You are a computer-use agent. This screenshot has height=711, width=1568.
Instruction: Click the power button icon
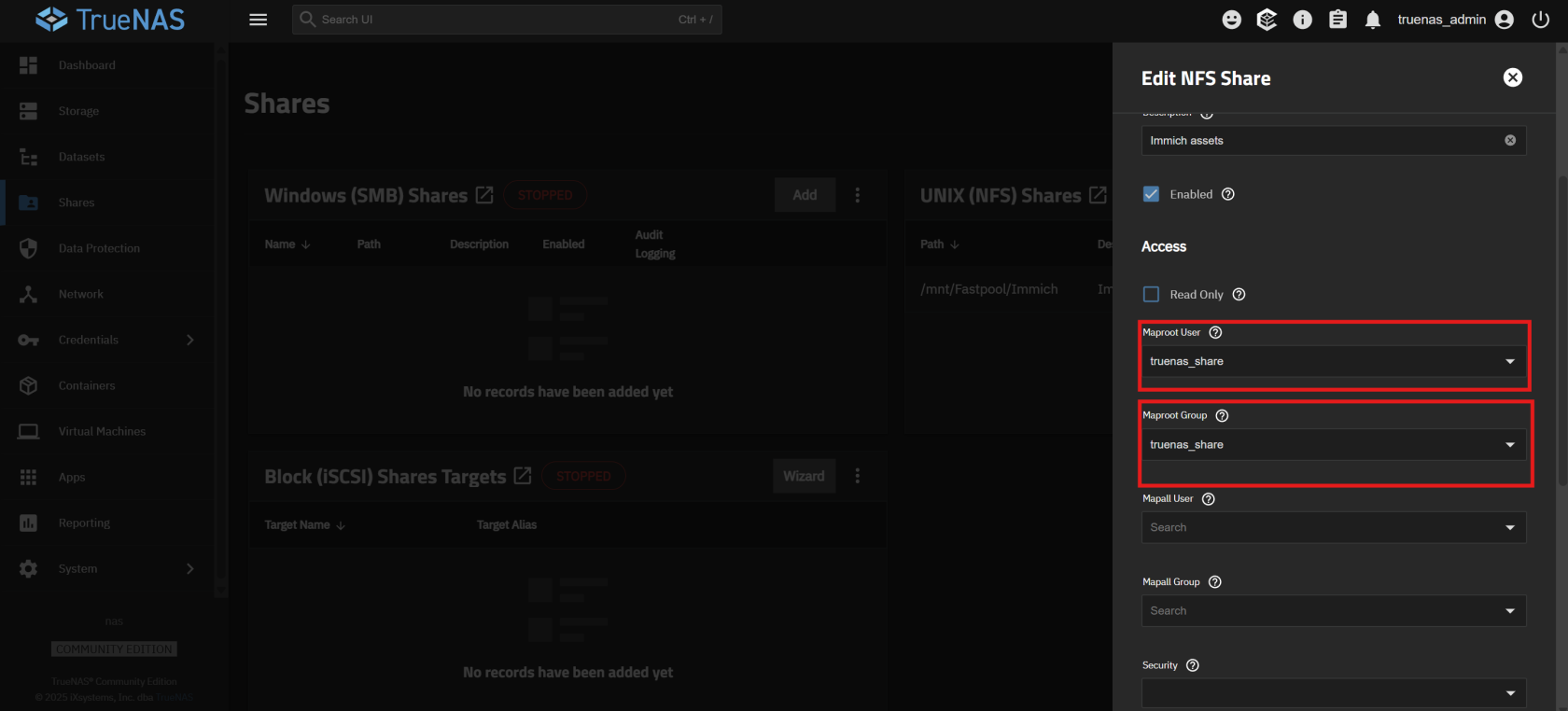tap(1540, 20)
